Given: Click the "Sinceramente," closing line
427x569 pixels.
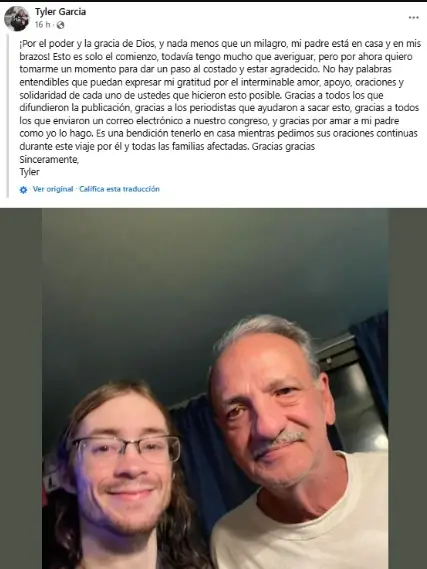Looking at the screenshot, I should (49, 159).
